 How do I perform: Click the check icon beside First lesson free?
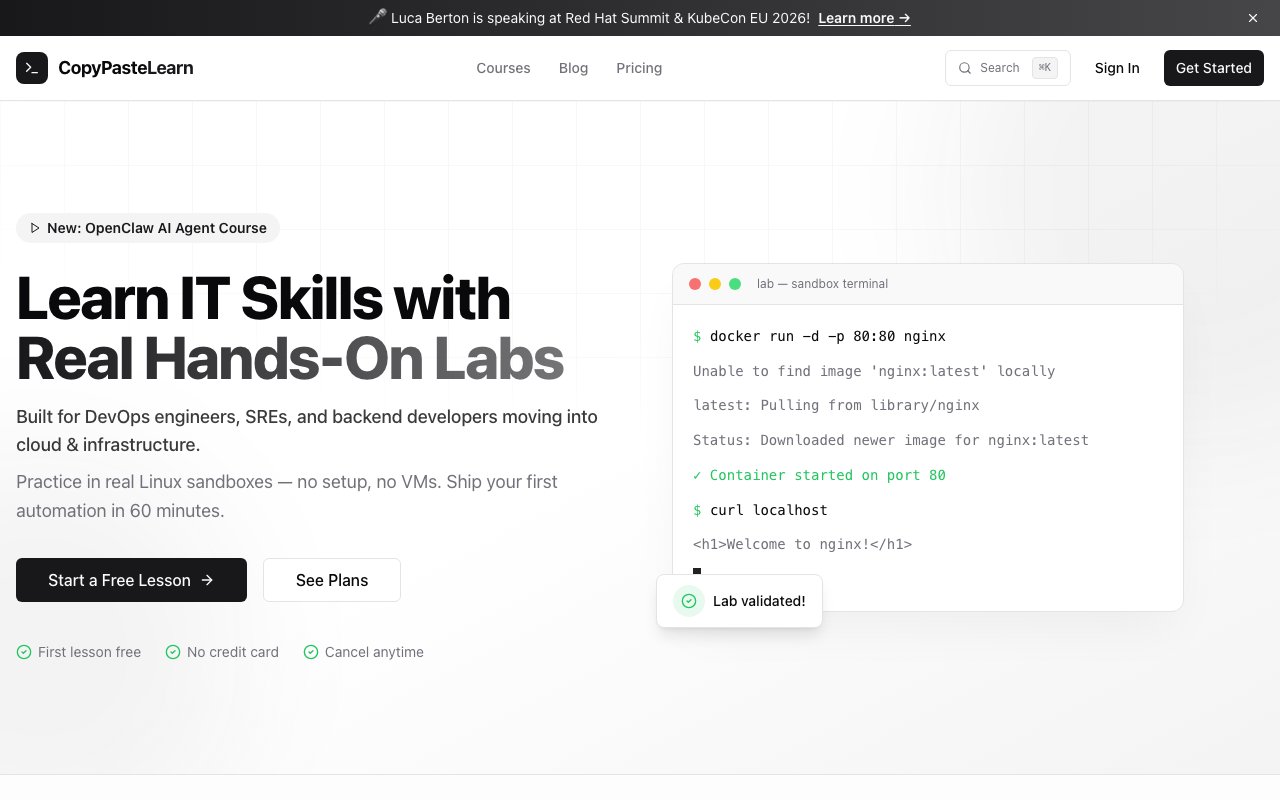click(24, 652)
